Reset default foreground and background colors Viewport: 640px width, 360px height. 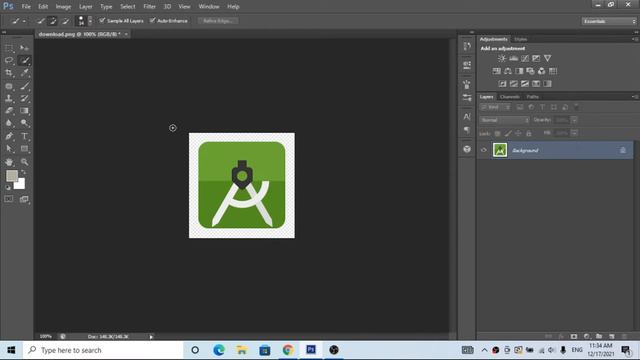(x=8, y=188)
